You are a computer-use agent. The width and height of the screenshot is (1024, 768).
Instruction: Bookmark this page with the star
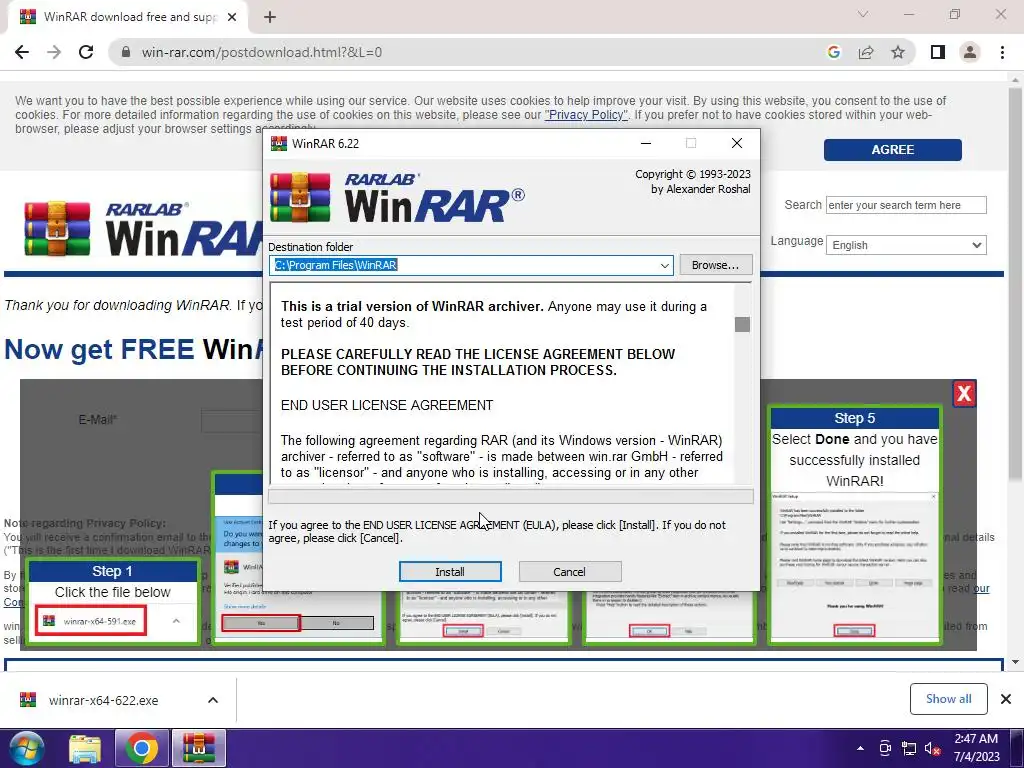[898, 52]
